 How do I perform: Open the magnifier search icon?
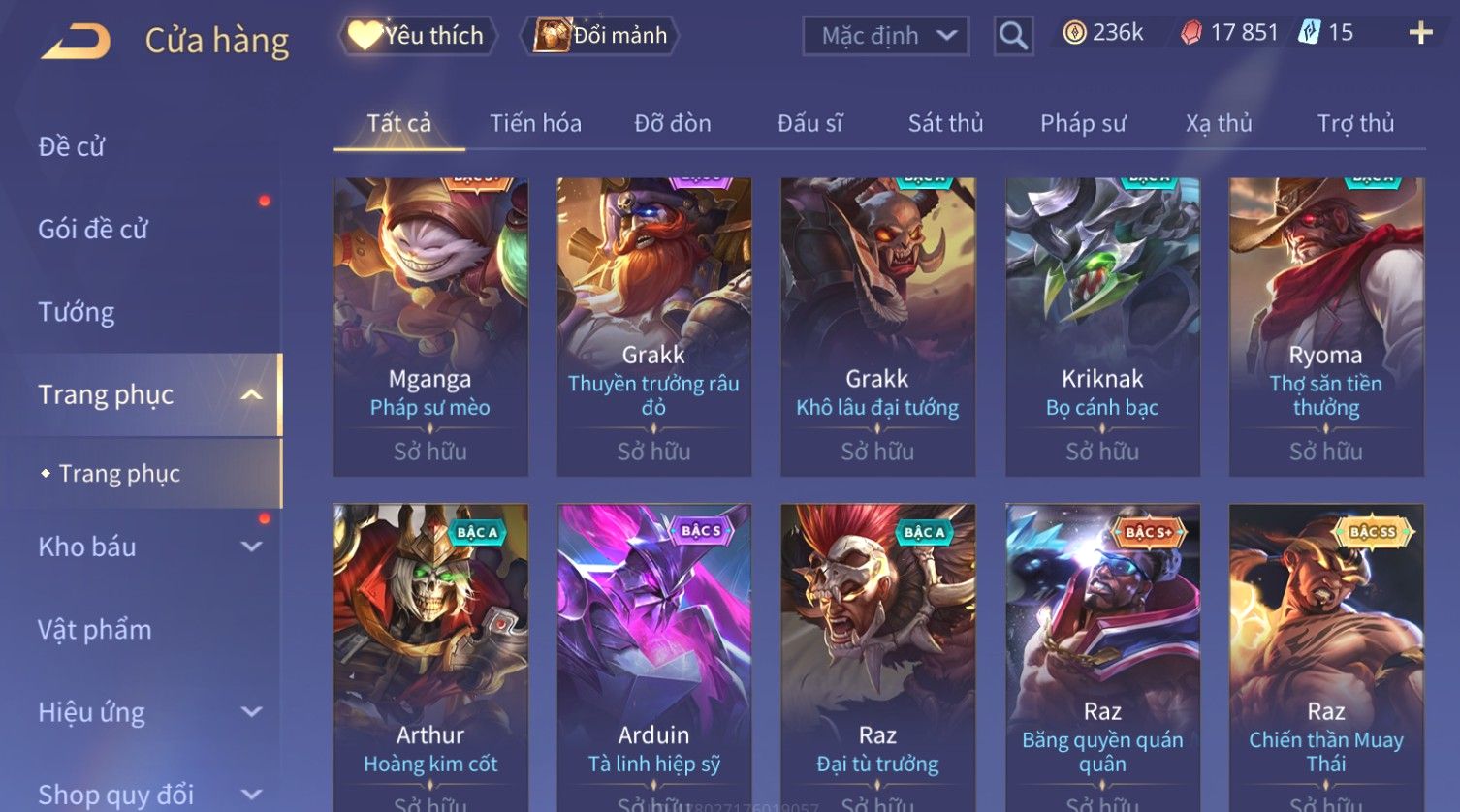(1013, 36)
